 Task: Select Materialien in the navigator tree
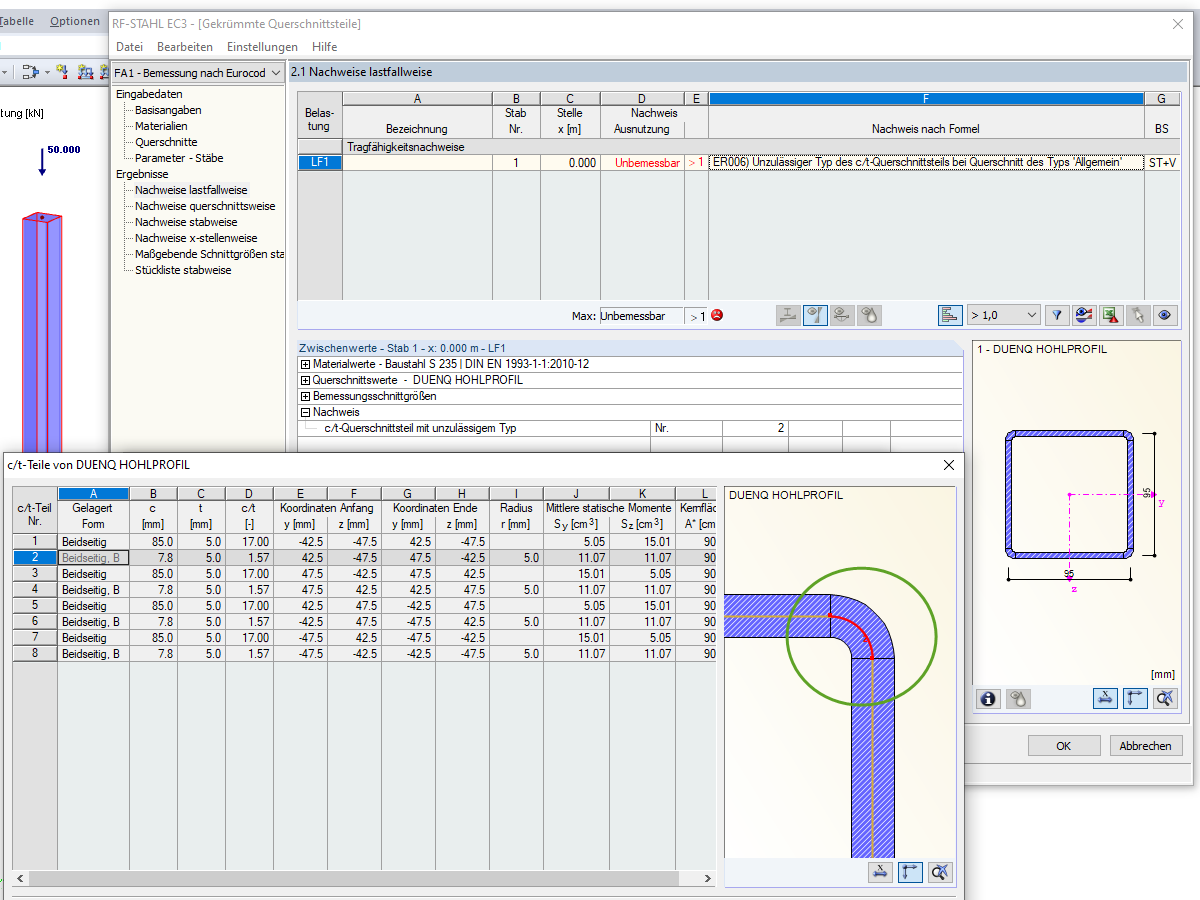pos(161,126)
